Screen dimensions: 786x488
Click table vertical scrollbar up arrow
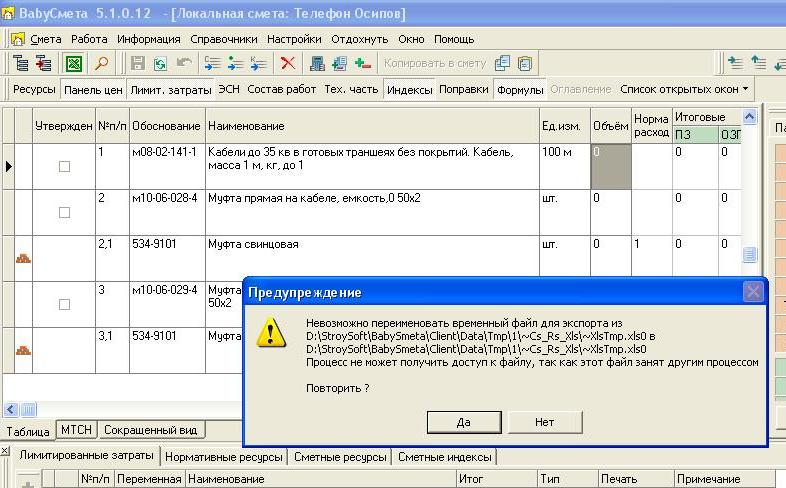(749, 117)
